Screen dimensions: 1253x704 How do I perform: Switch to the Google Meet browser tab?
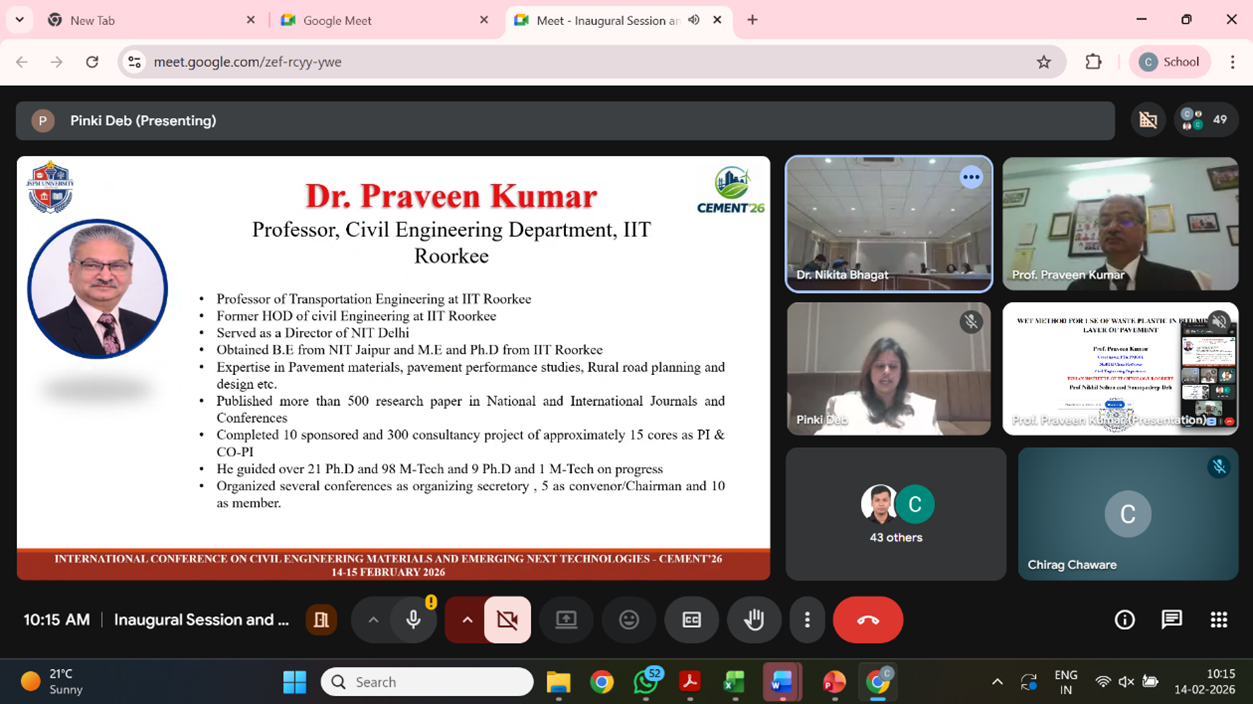[384, 20]
